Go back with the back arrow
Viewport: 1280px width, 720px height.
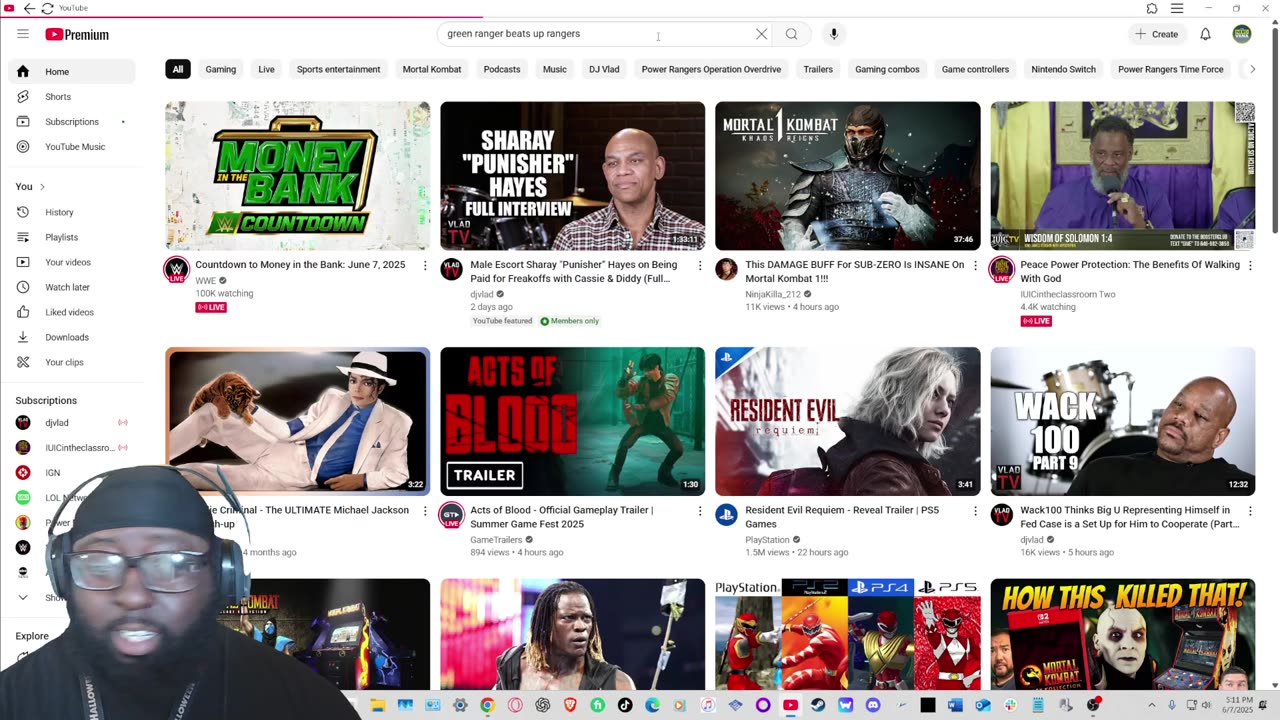(29, 8)
